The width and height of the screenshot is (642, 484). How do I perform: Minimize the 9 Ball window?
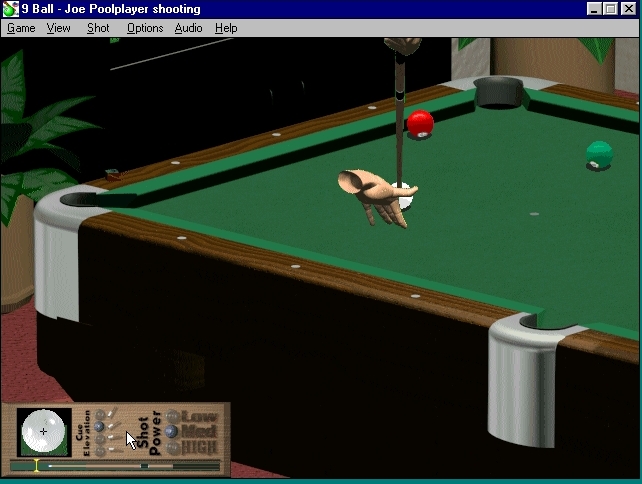tap(594, 9)
